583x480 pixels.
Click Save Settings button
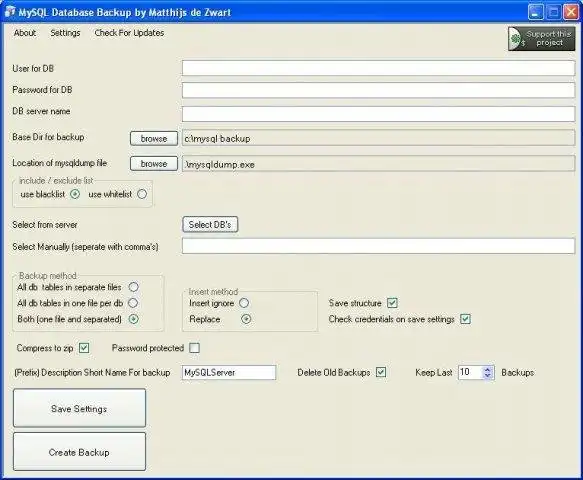click(x=80, y=408)
